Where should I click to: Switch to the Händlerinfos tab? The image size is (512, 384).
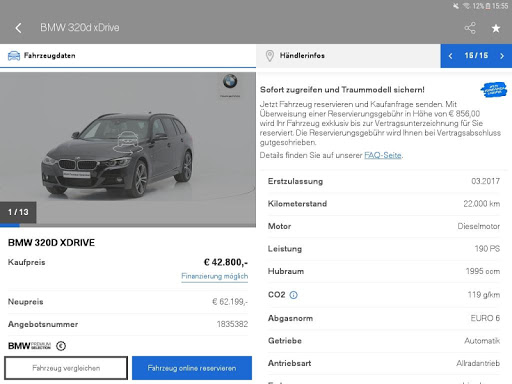(x=348, y=56)
